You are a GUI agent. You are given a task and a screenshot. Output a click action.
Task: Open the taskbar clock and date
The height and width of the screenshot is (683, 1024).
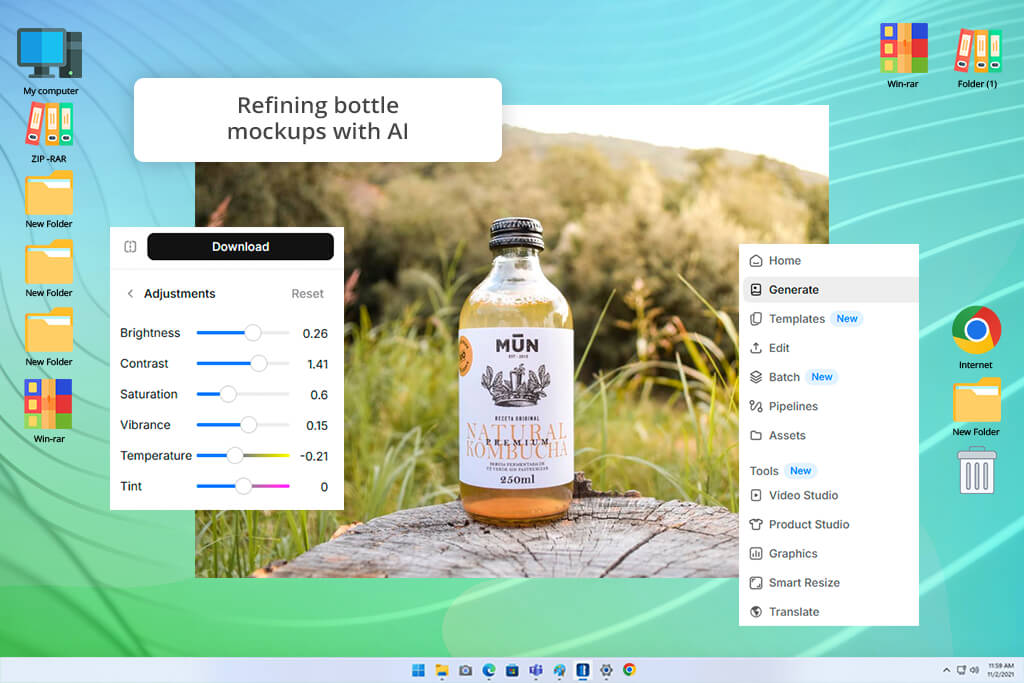point(1001,670)
